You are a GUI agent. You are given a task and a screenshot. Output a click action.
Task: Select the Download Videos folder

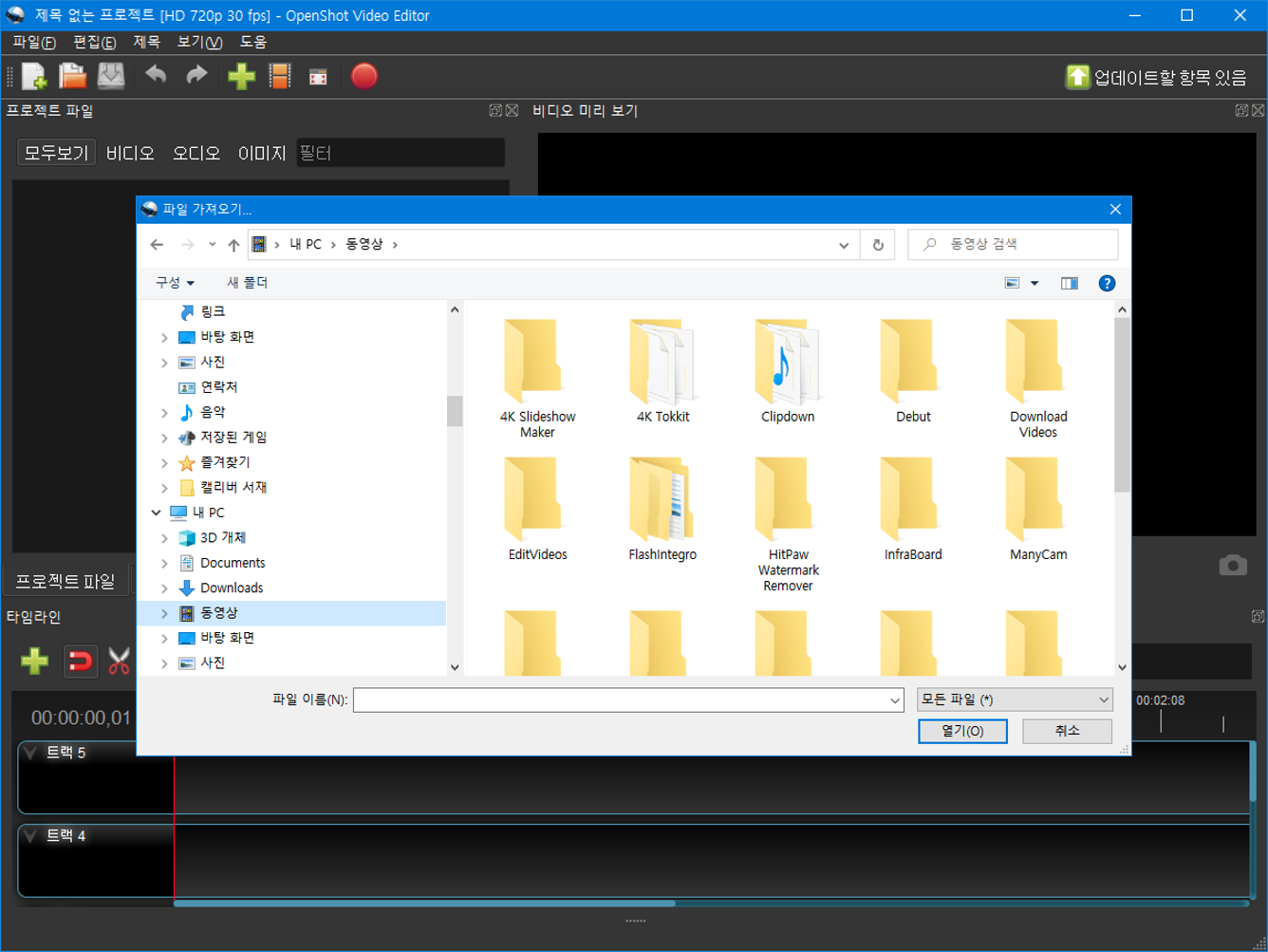(1038, 379)
